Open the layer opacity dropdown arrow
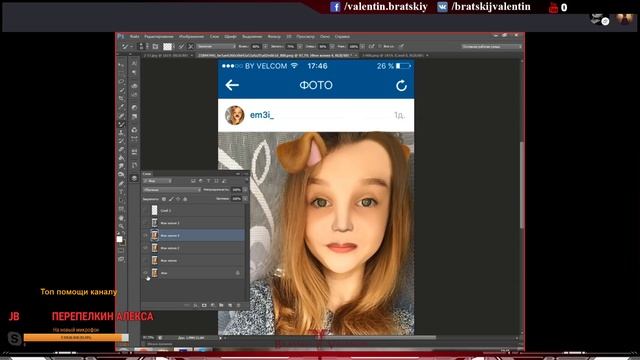Viewport: 640px width, 360px height. (x=246, y=190)
